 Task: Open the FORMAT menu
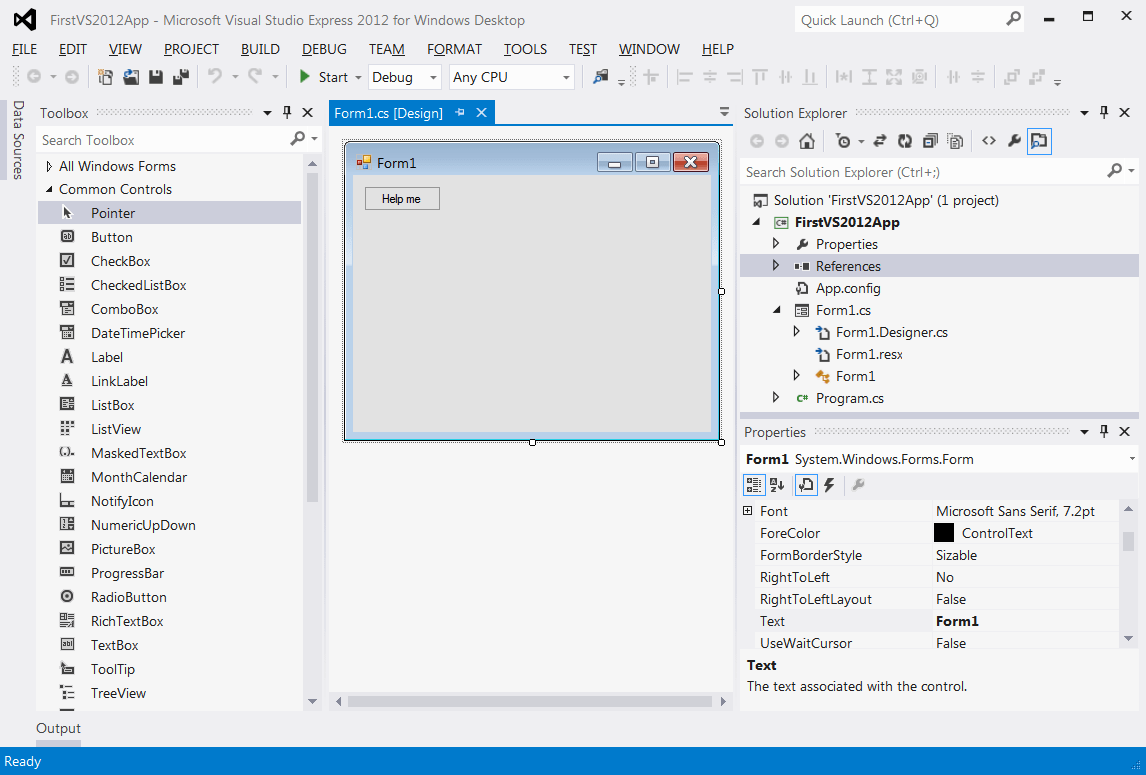(455, 49)
